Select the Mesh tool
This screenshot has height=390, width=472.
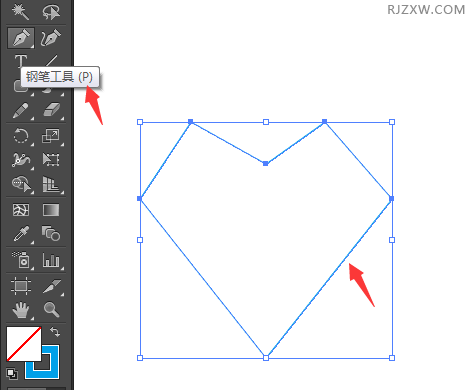point(21,210)
